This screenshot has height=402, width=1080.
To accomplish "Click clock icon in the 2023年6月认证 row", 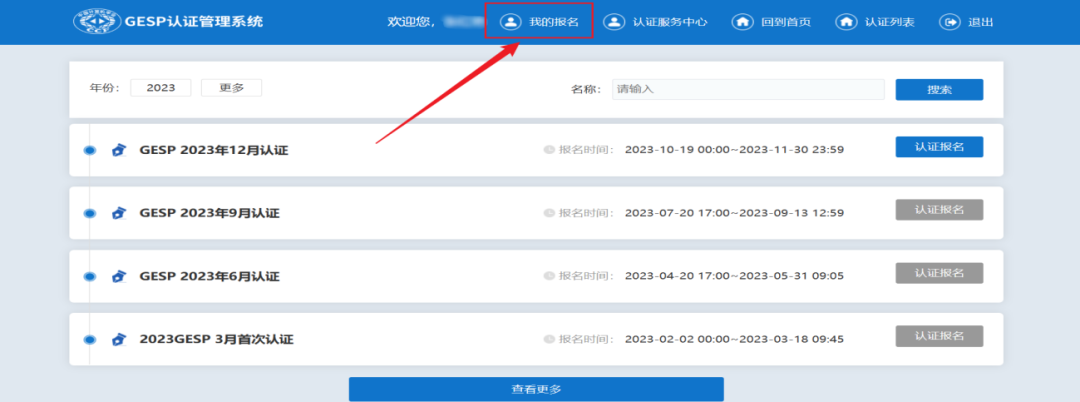I will (x=549, y=276).
